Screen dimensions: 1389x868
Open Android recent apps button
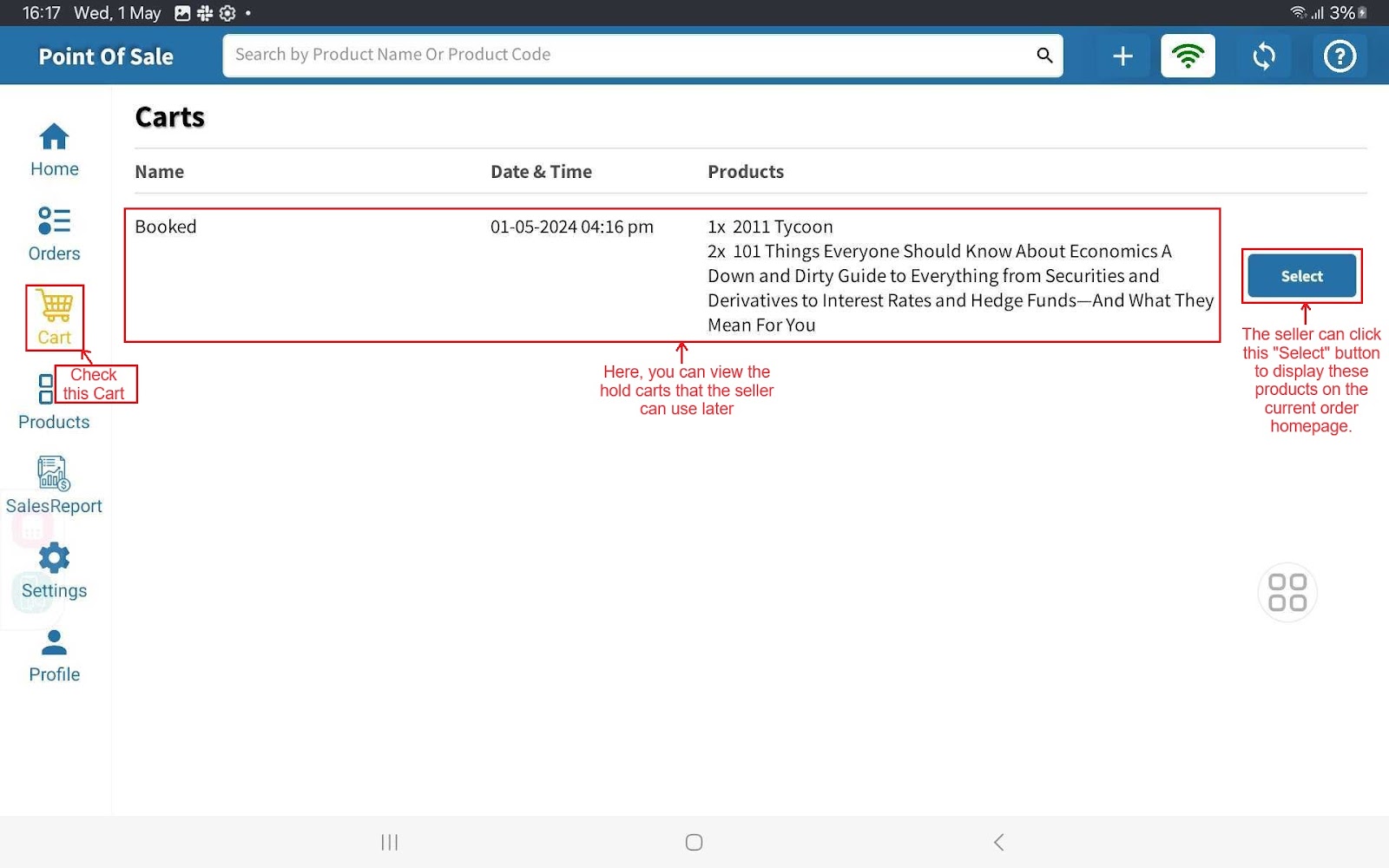390,842
